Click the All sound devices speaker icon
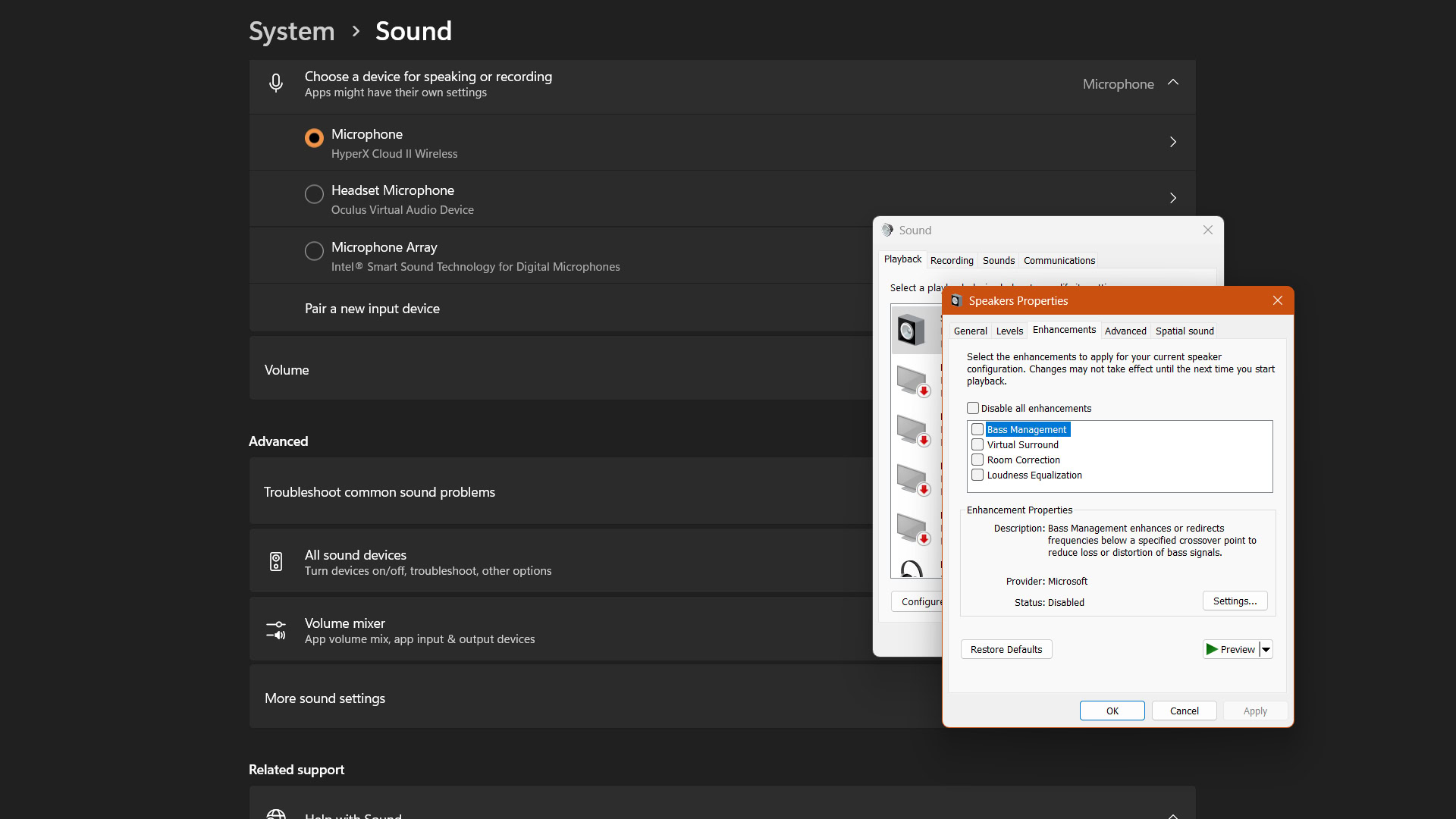 click(x=276, y=562)
